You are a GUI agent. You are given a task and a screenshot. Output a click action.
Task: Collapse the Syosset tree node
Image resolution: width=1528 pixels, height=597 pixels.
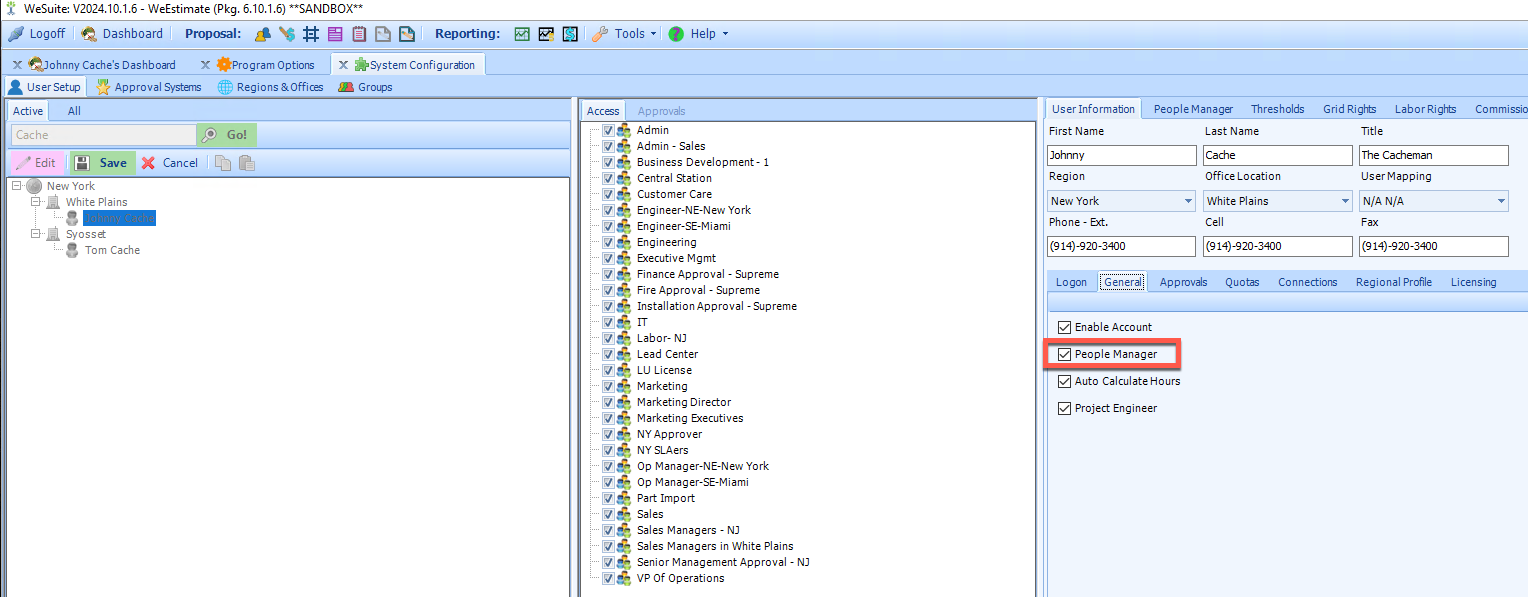[36, 234]
